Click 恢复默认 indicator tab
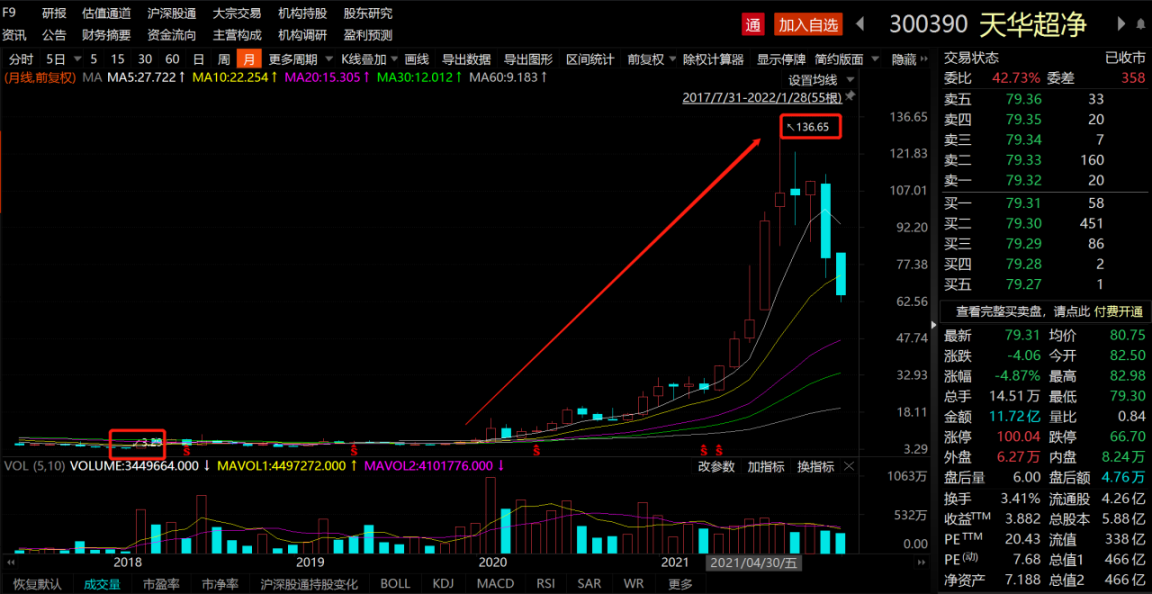The width and height of the screenshot is (1152, 594). pyautogui.click(x=37, y=584)
